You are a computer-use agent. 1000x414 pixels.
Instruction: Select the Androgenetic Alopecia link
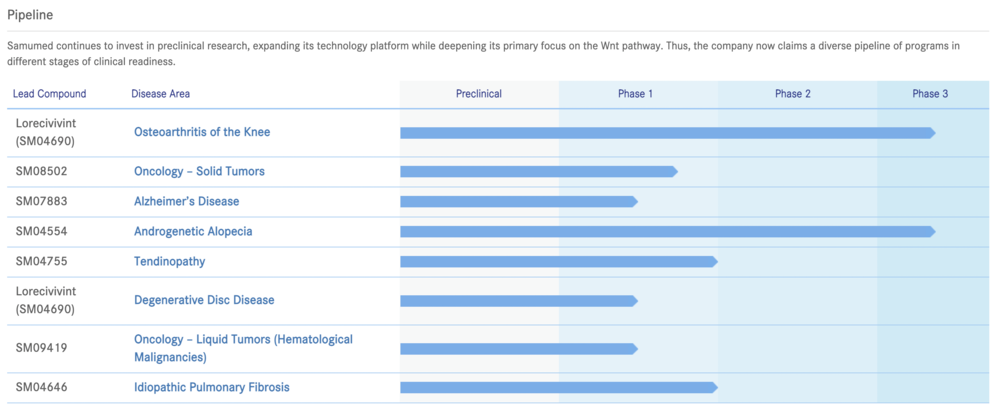pyautogui.click(x=193, y=231)
